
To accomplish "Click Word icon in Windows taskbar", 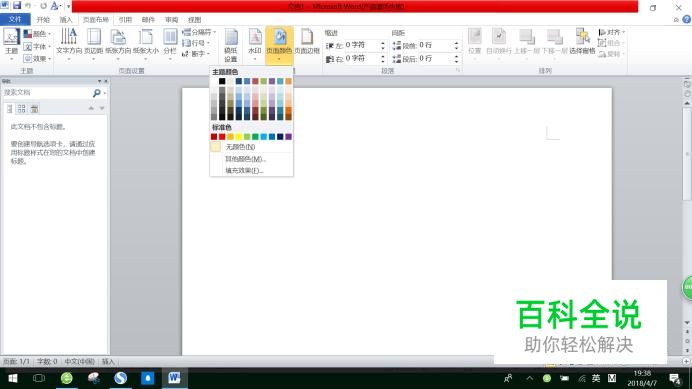I will (x=174, y=378).
